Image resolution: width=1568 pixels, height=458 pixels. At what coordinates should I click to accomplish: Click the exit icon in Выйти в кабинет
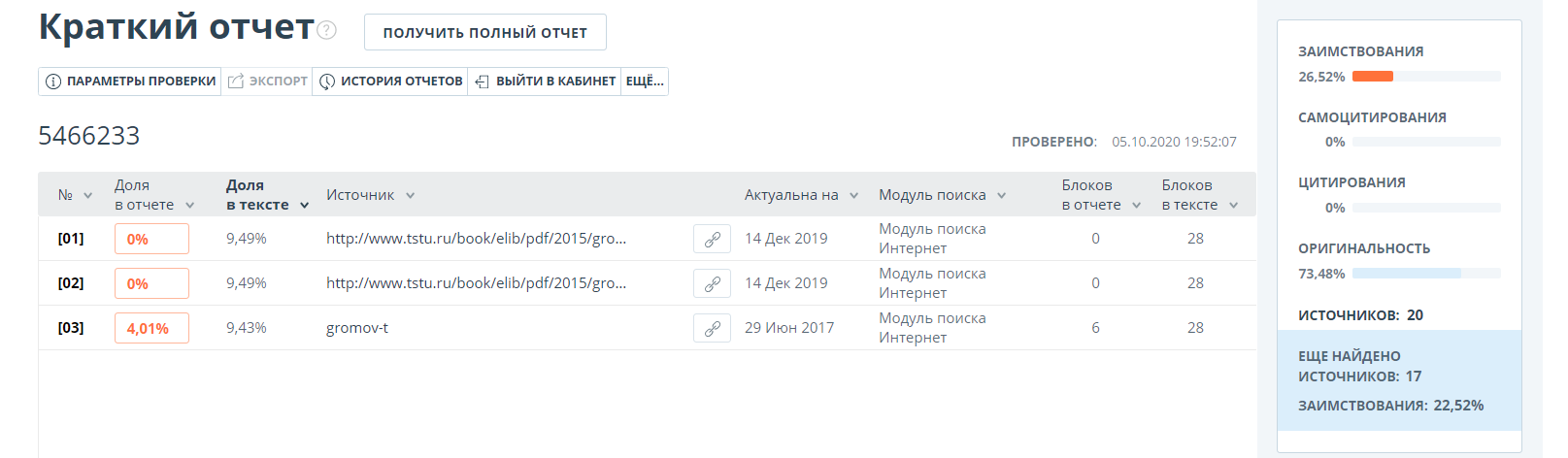483,82
